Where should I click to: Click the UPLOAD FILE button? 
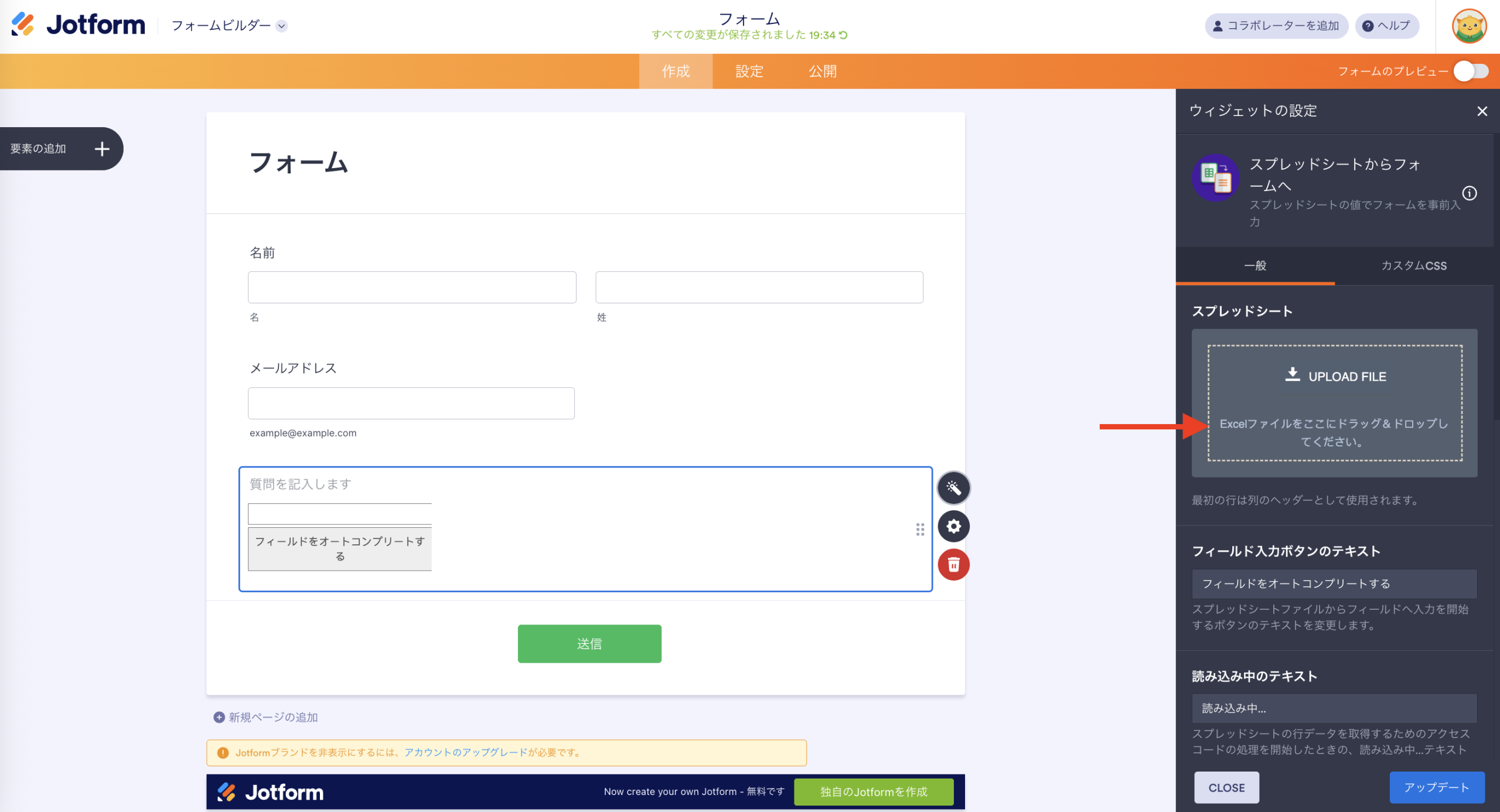click(x=1335, y=376)
